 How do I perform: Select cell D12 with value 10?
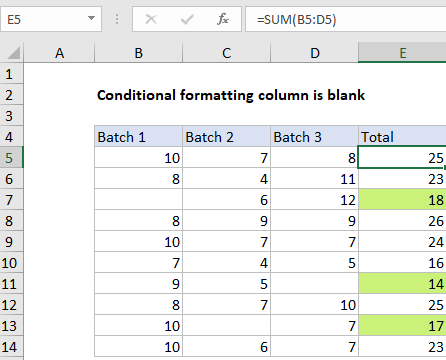pyautogui.click(x=315, y=305)
